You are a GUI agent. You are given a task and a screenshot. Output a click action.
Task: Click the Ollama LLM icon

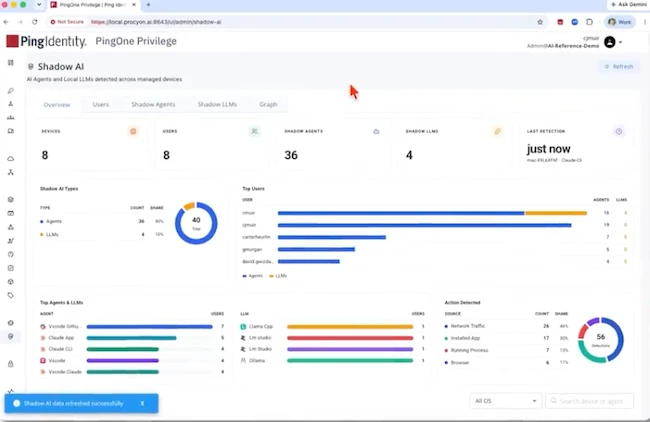click(x=243, y=361)
